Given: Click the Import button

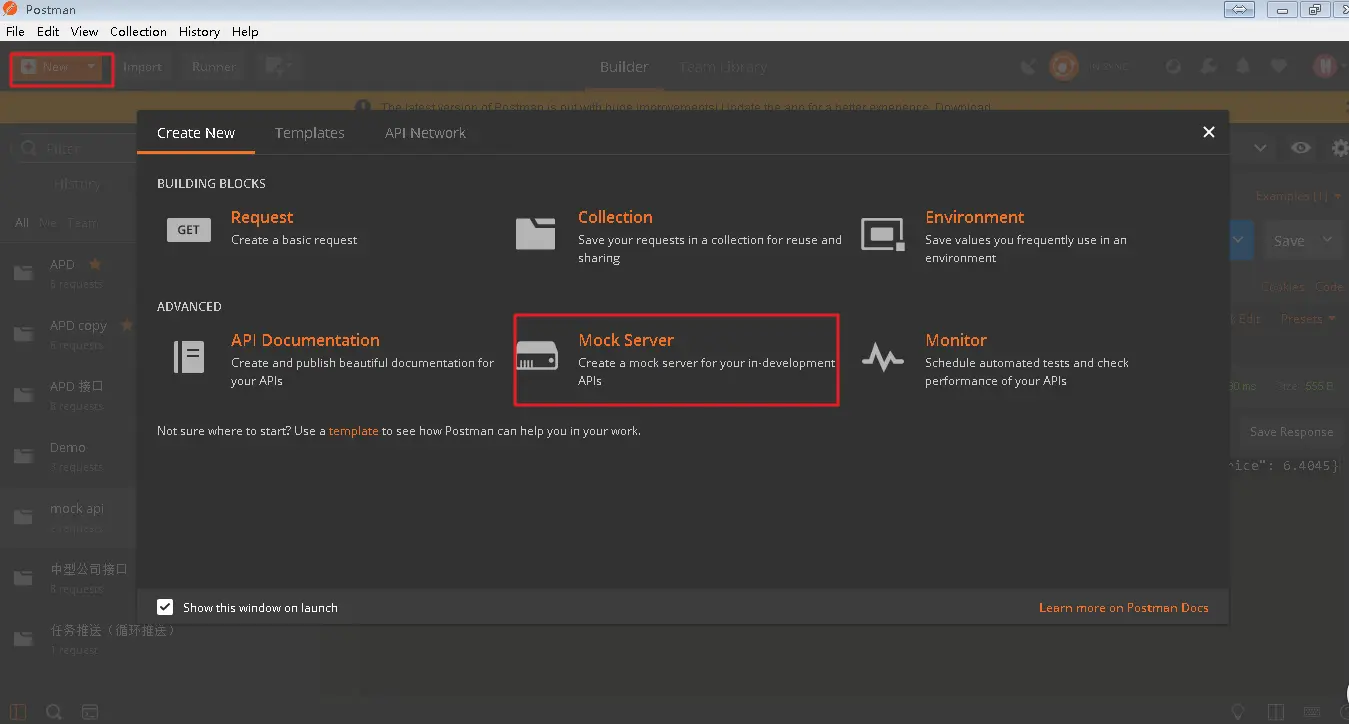Looking at the screenshot, I should point(142,67).
